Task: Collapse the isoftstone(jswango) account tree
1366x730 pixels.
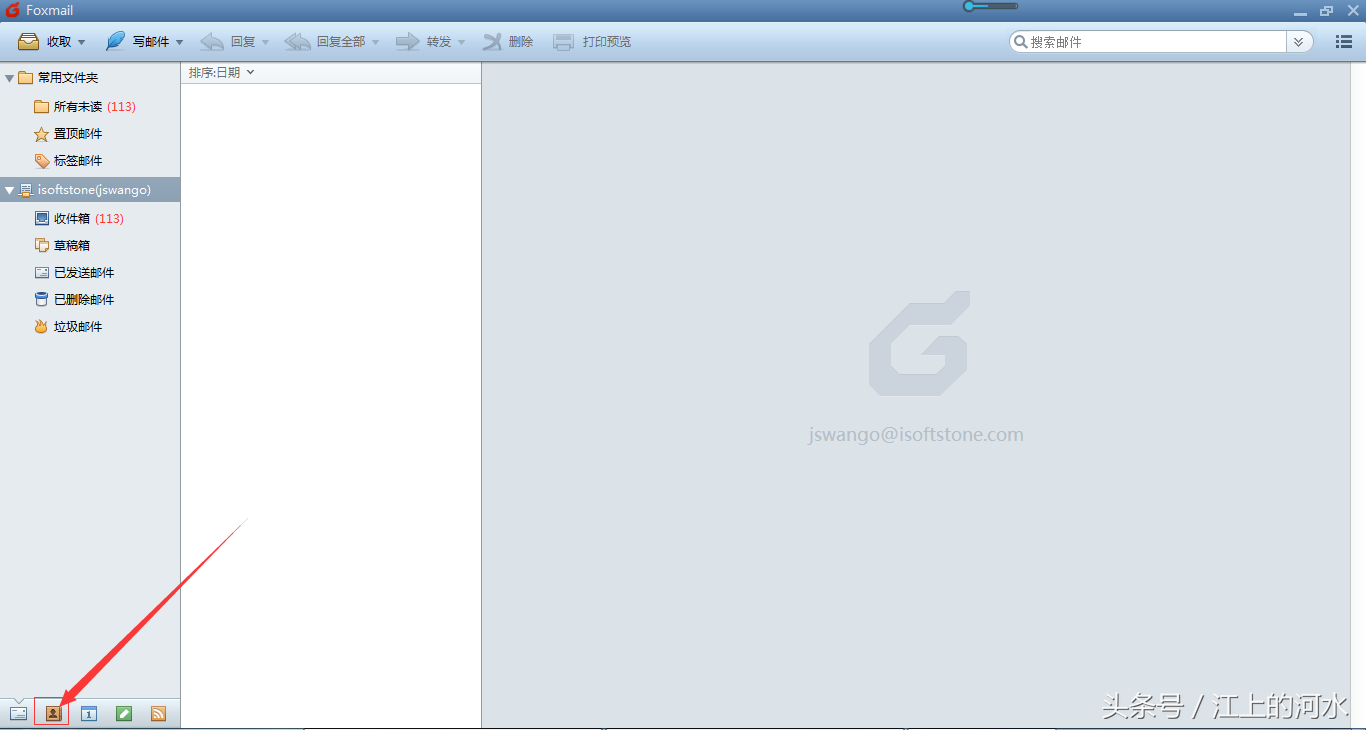Action: click(x=10, y=190)
